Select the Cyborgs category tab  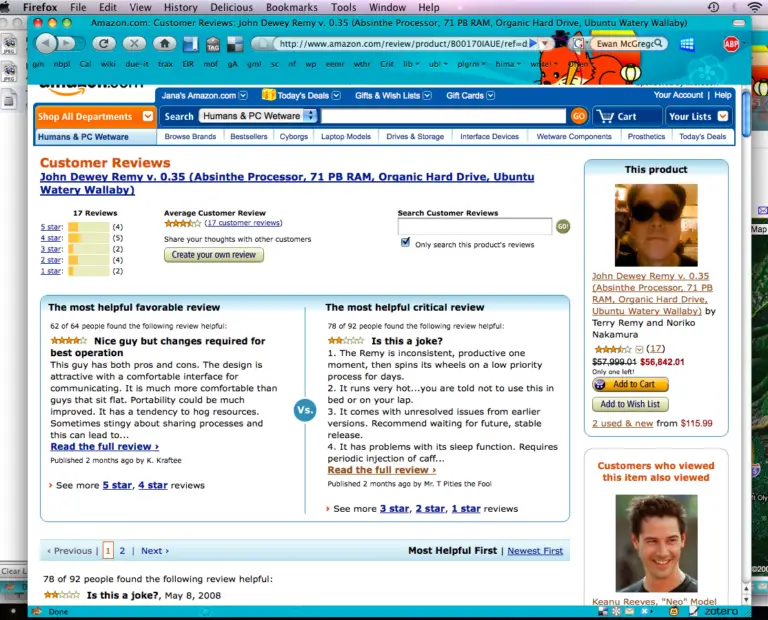pos(293,137)
